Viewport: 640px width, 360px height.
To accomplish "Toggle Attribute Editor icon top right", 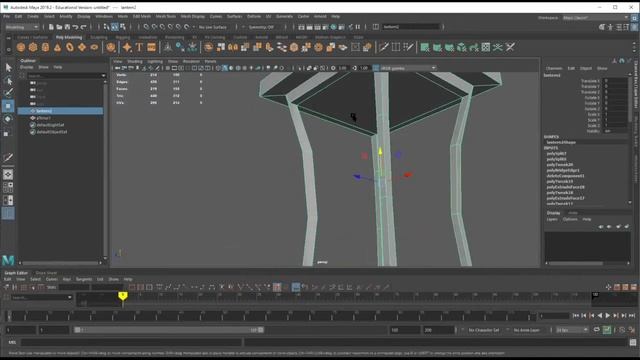I will pyautogui.click(x=618, y=27).
